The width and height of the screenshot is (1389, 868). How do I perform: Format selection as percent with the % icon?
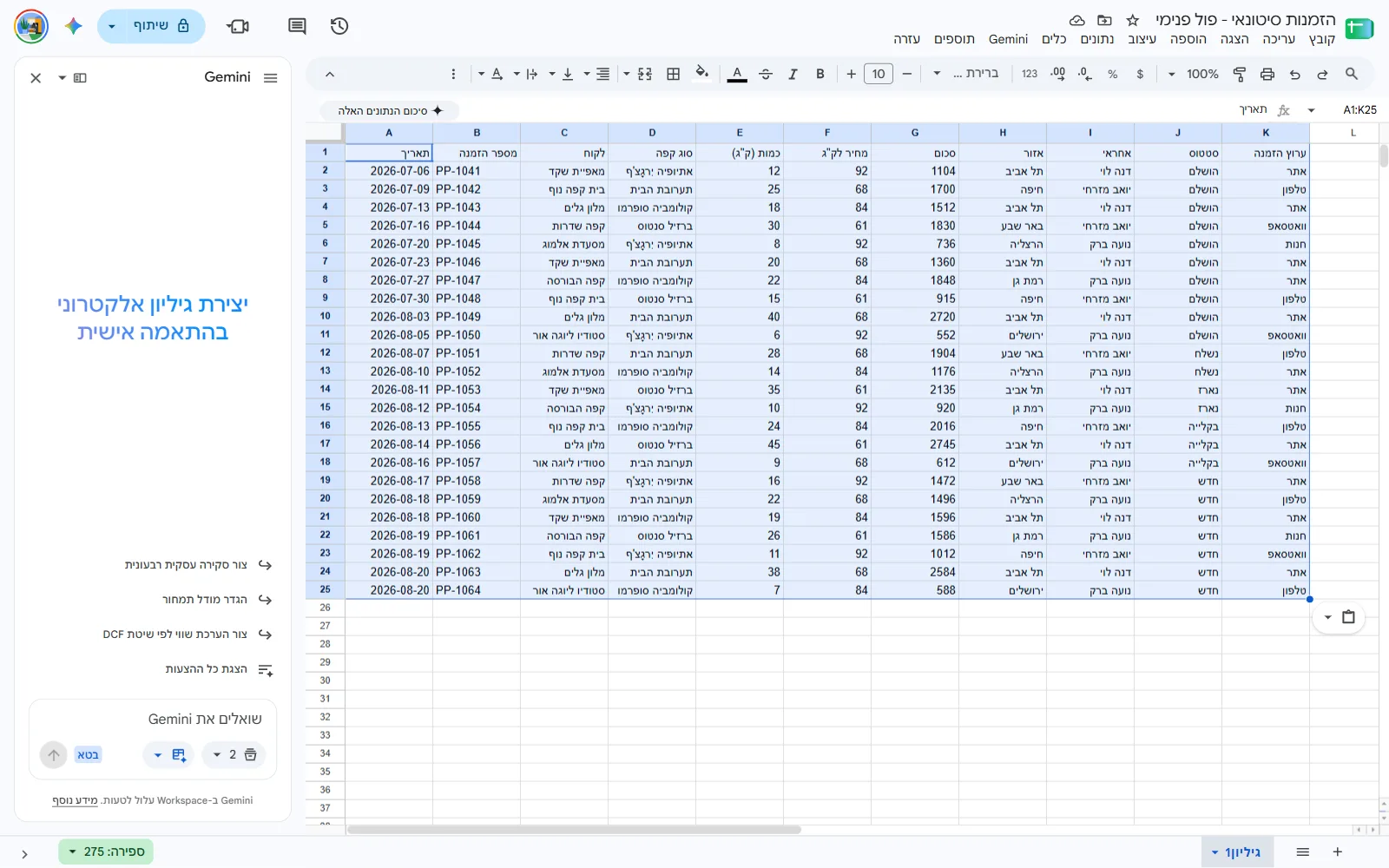coord(1113,74)
